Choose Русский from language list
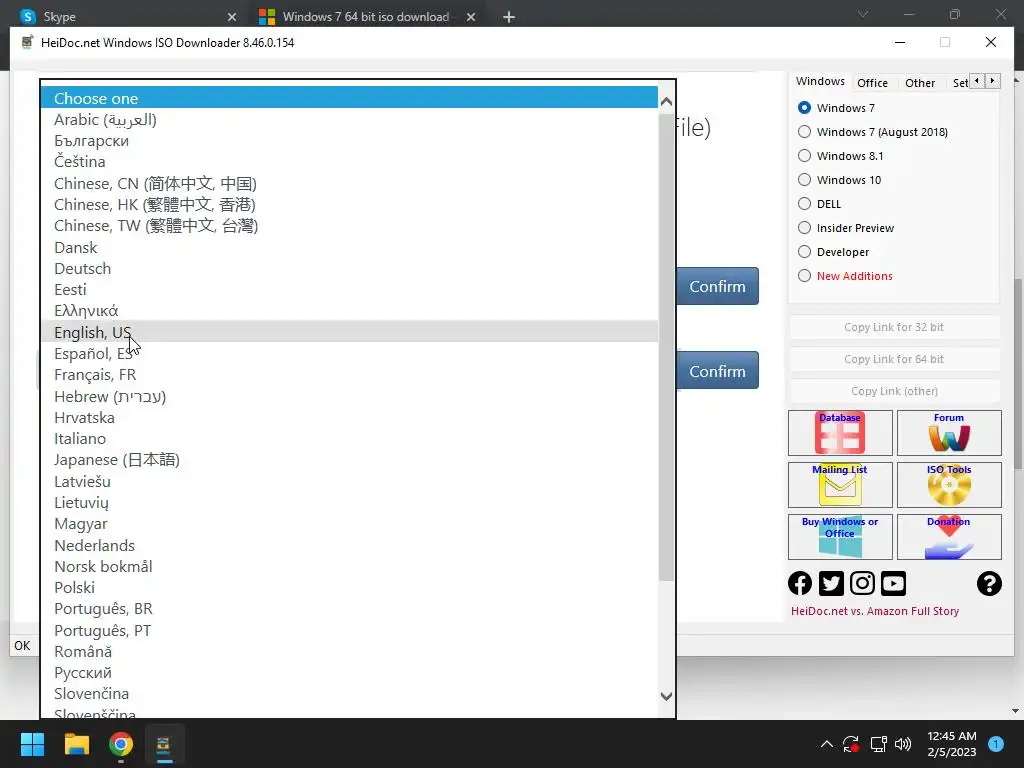 pos(349,673)
